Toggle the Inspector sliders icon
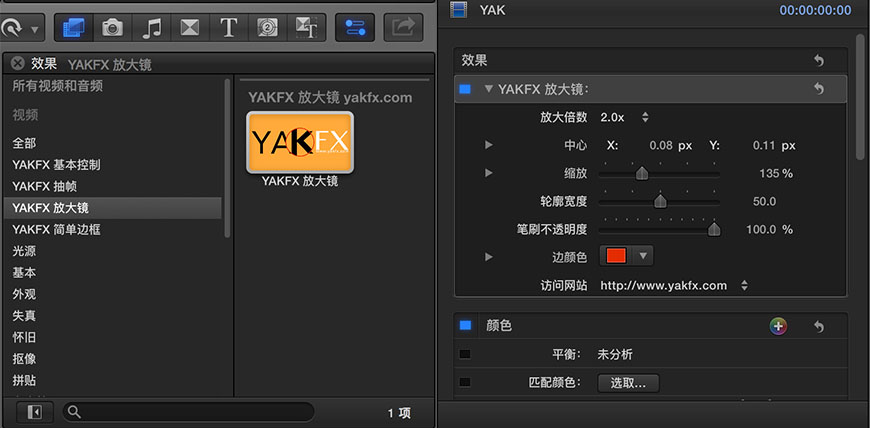 click(354, 27)
